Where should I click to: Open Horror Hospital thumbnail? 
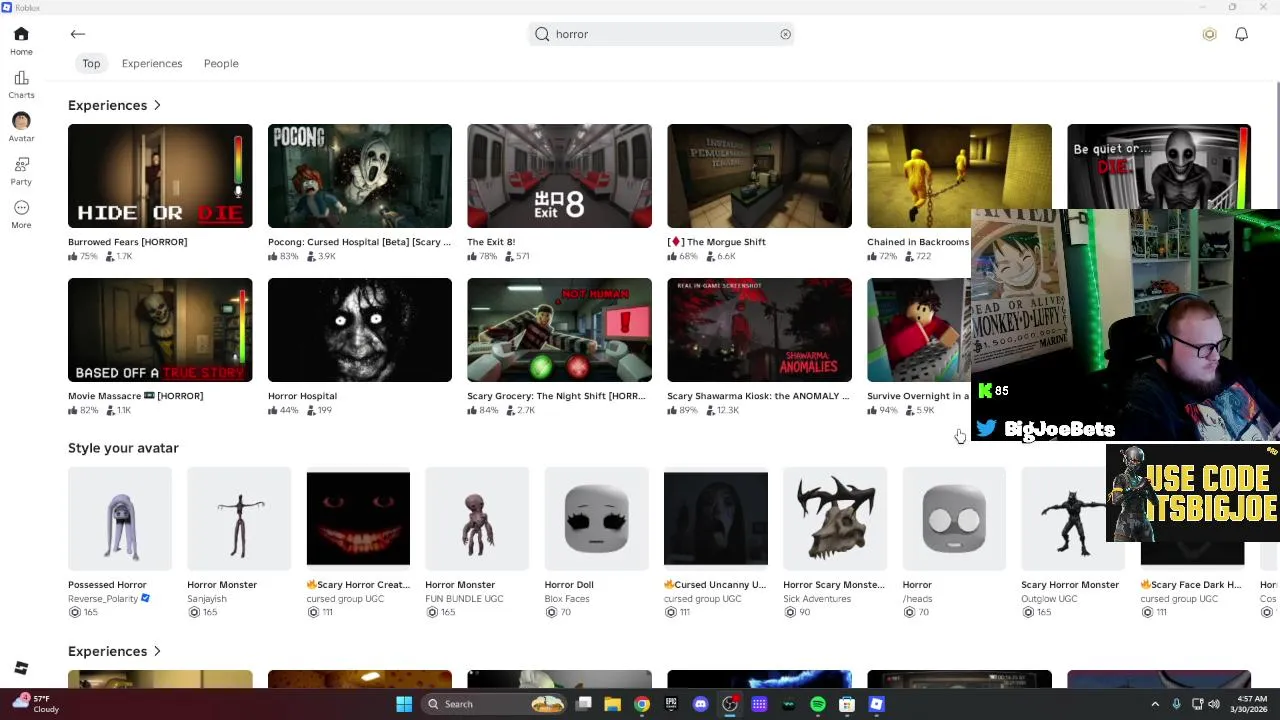coord(360,330)
